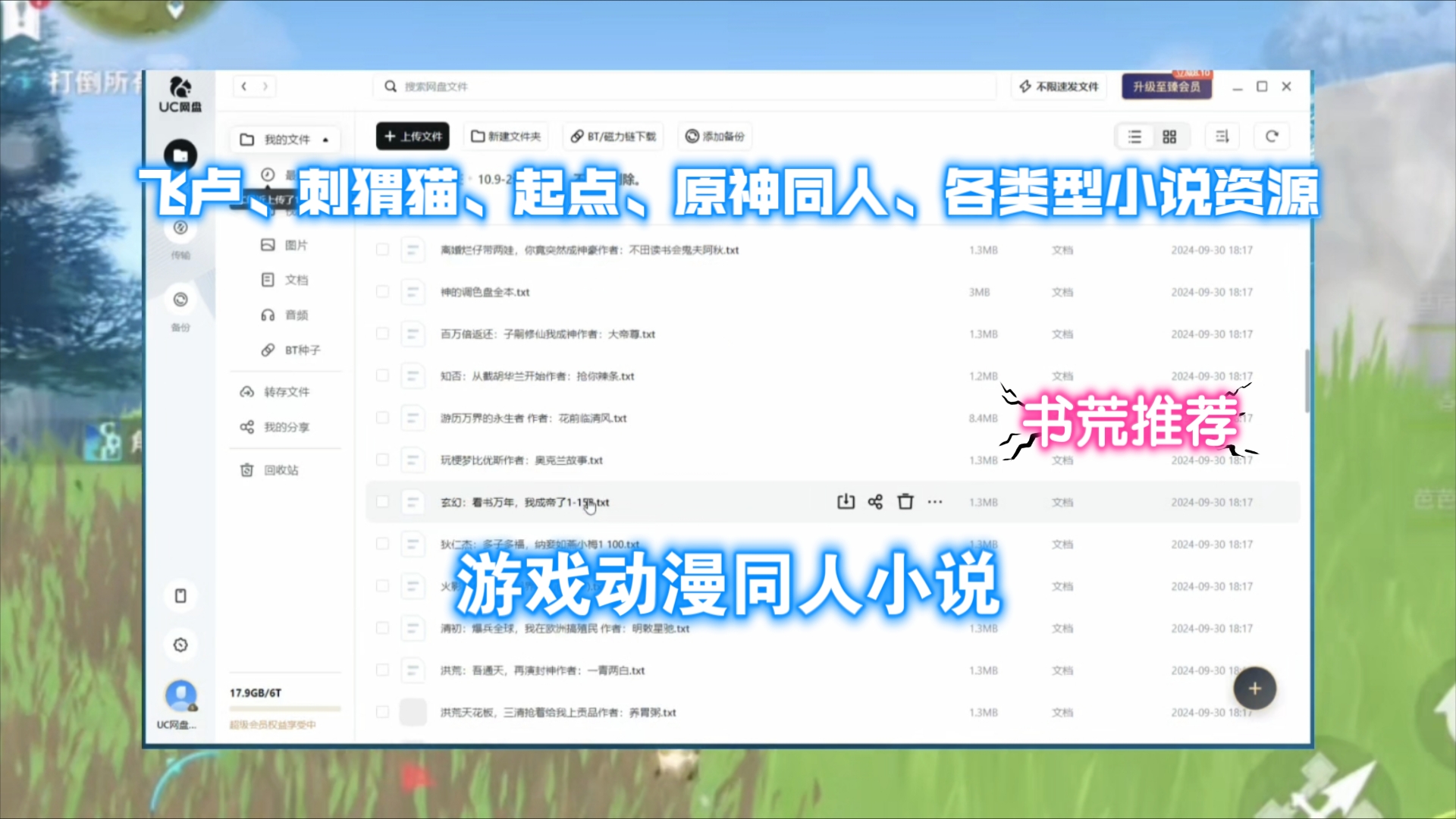Open file 清初:爆兵全球

[x=565, y=628]
